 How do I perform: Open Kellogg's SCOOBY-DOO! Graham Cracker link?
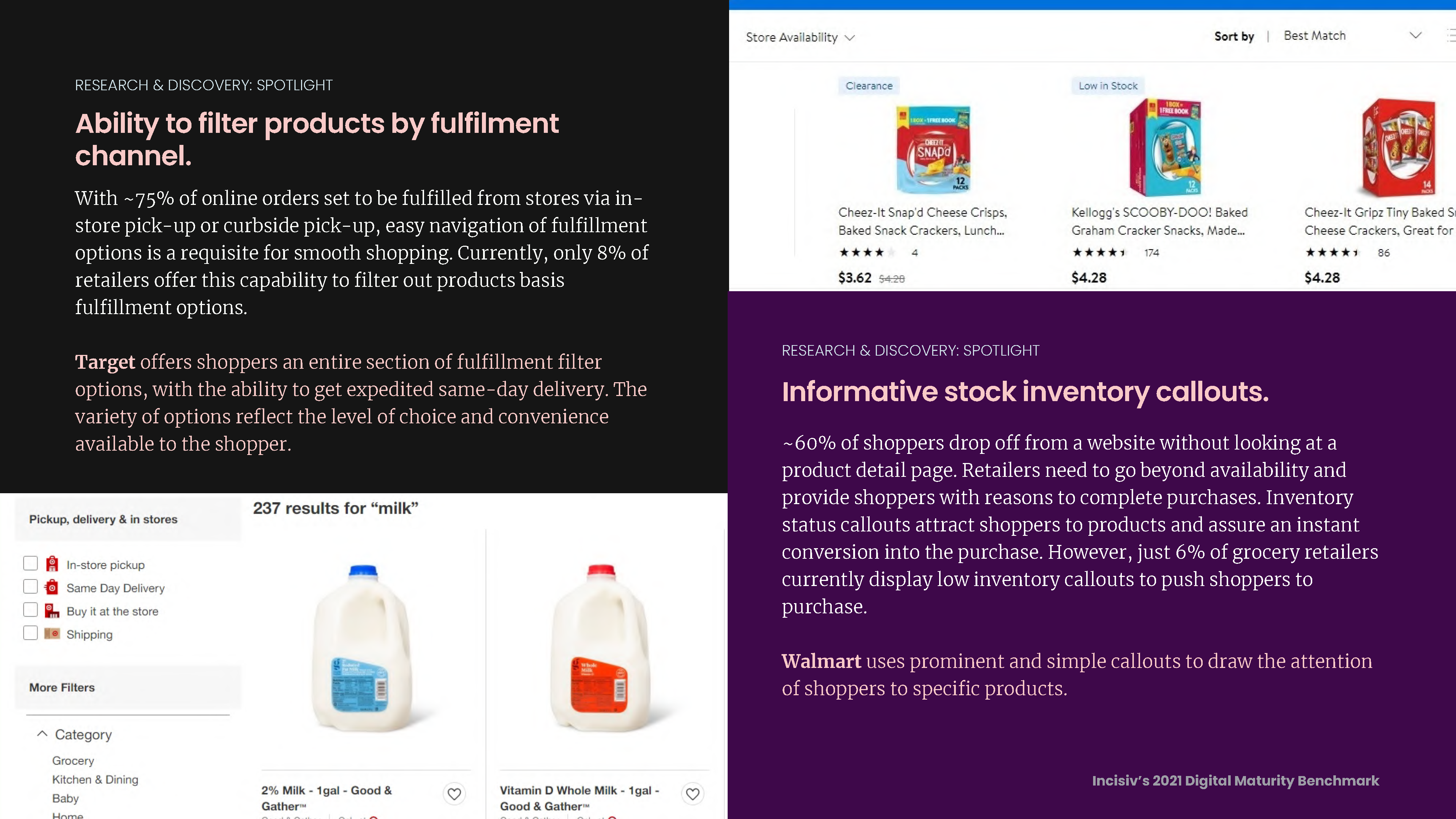tap(1159, 221)
